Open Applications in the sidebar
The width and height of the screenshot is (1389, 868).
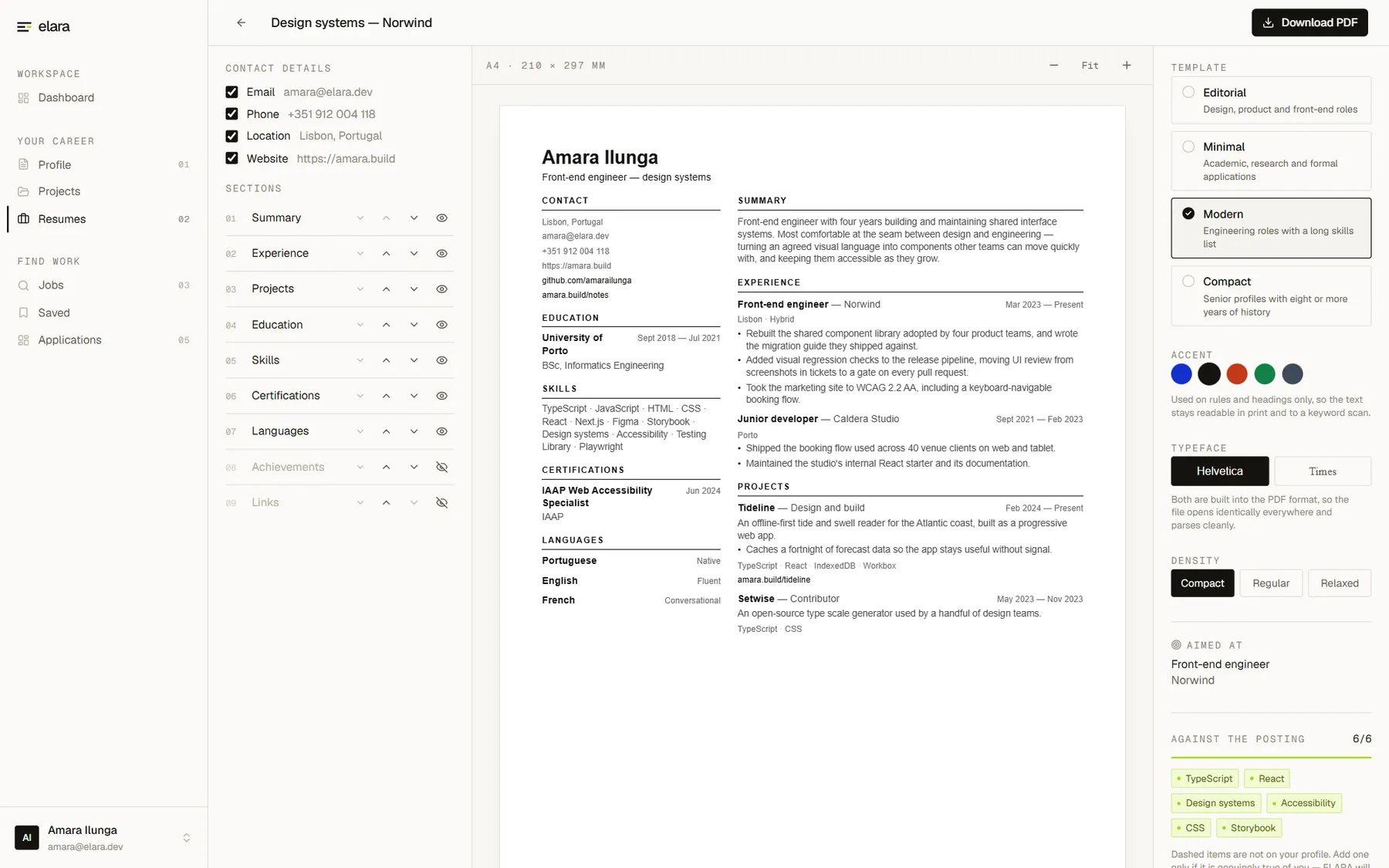click(103, 340)
